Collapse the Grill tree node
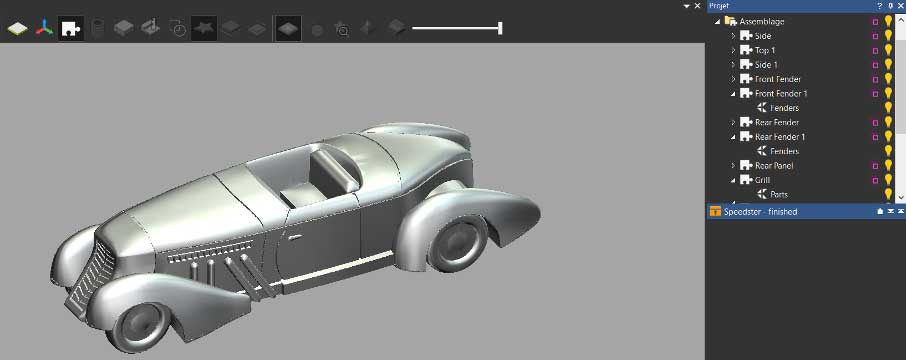The width and height of the screenshot is (906, 360). pyautogui.click(x=733, y=181)
